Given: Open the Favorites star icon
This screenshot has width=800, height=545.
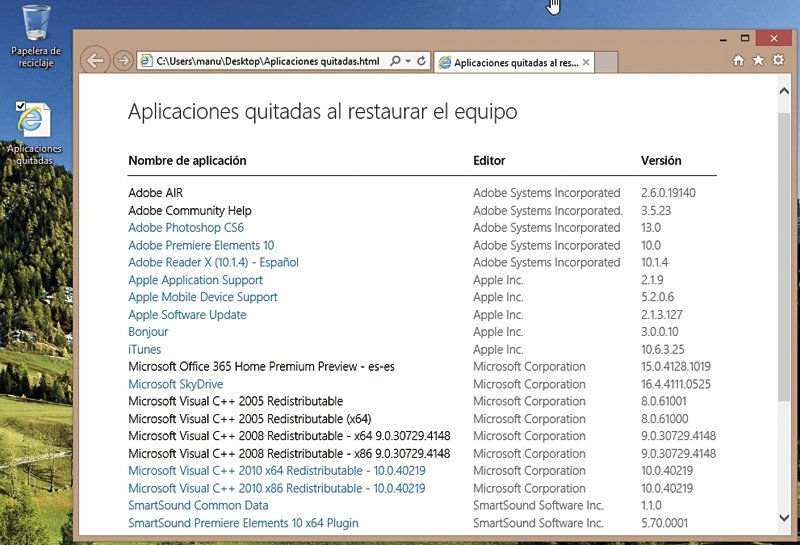Looking at the screenshot, I should pyautogui.click(x=758, y=60).
